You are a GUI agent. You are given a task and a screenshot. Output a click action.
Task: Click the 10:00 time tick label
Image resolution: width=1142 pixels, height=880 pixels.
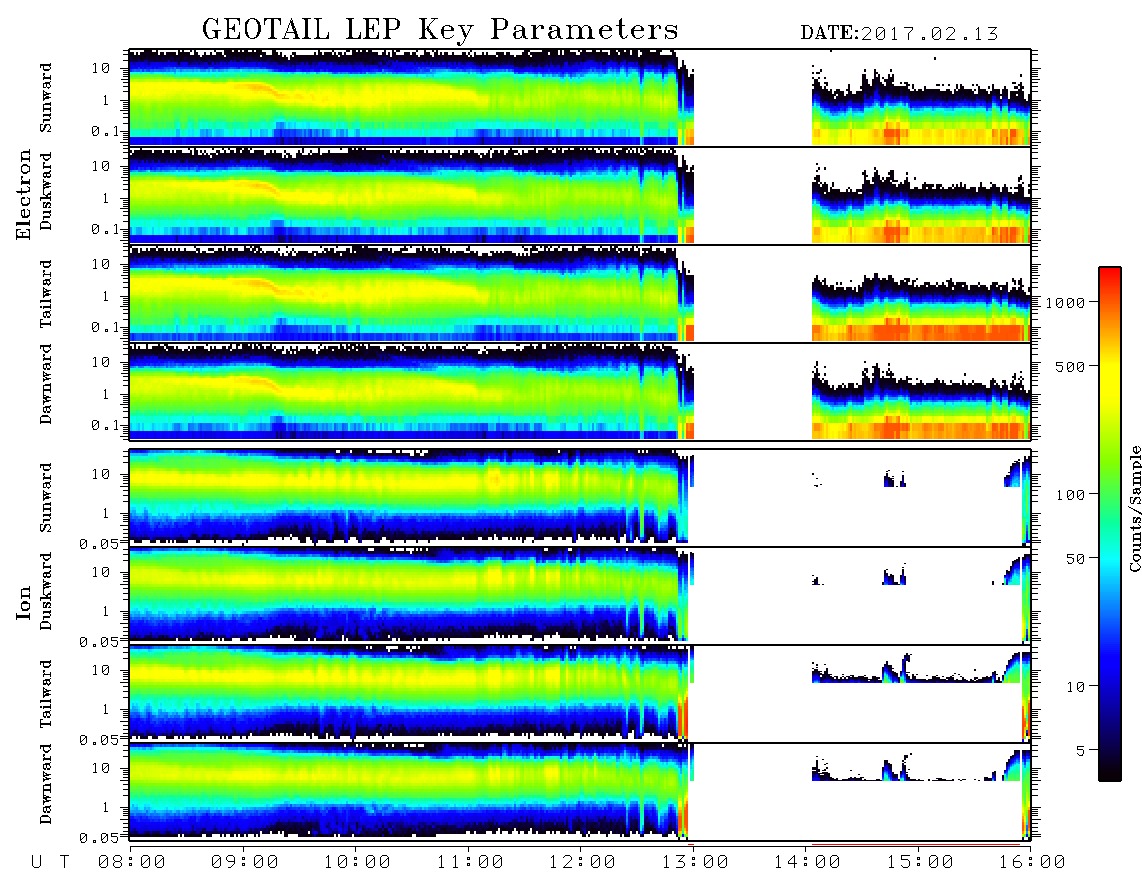(x=357, y=862)
